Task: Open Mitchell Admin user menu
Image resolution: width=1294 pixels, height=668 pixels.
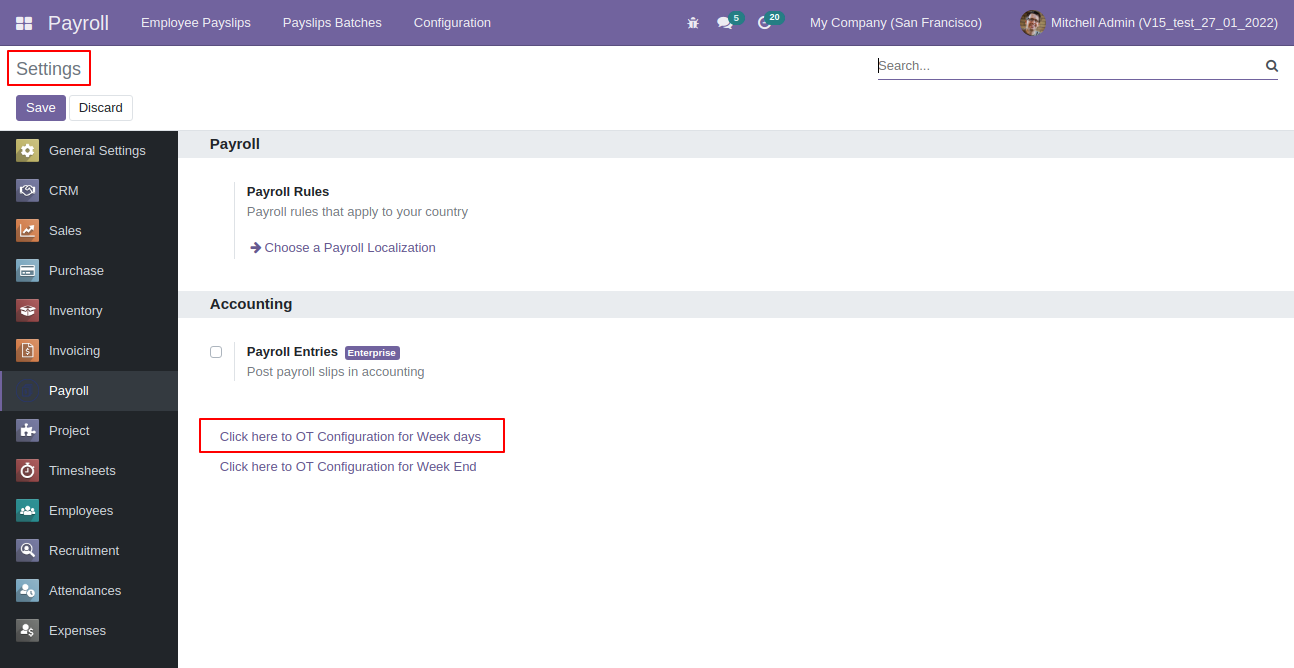Action: pos(1149,23)
